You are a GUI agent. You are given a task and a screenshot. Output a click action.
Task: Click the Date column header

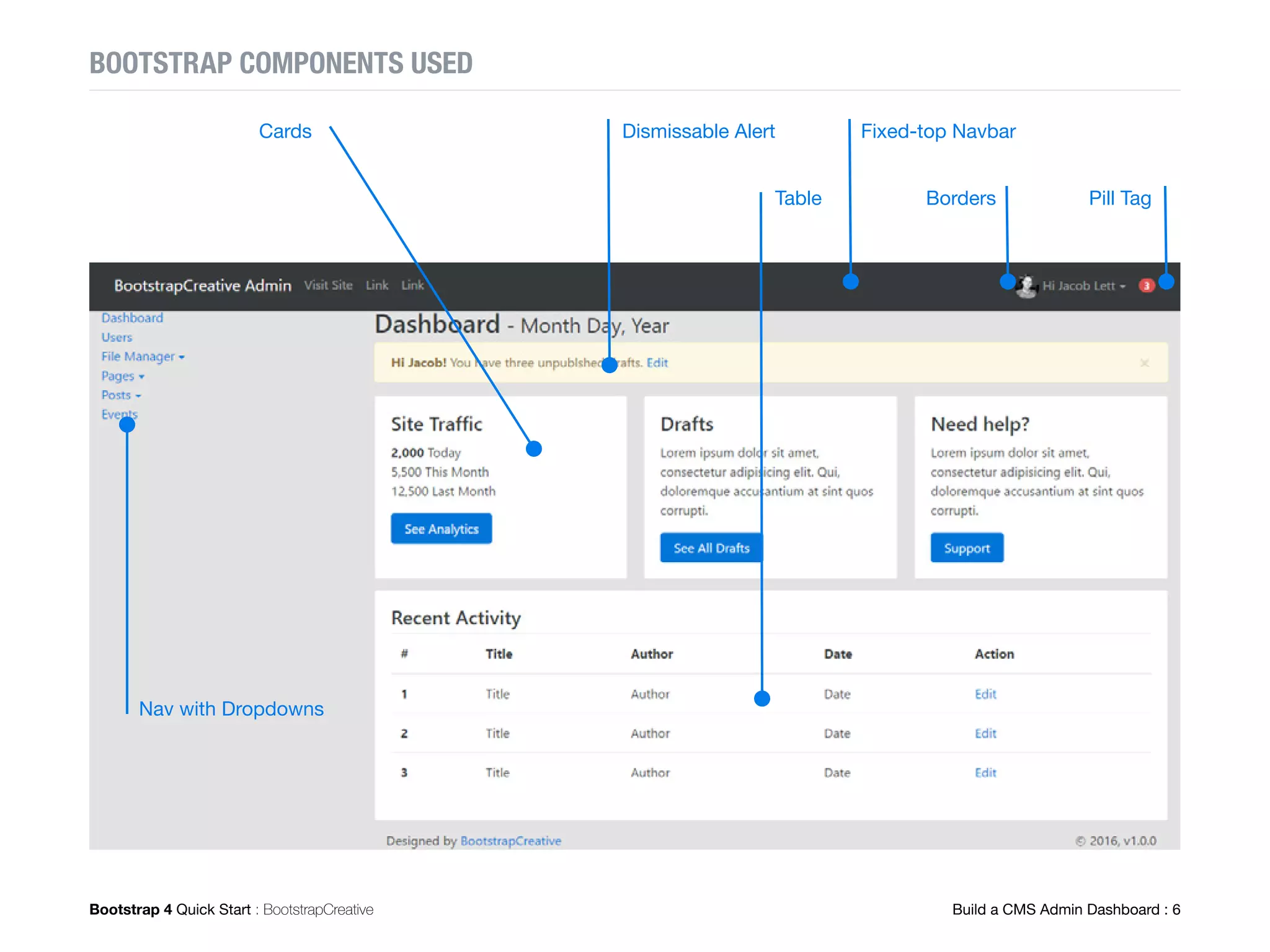838,654
